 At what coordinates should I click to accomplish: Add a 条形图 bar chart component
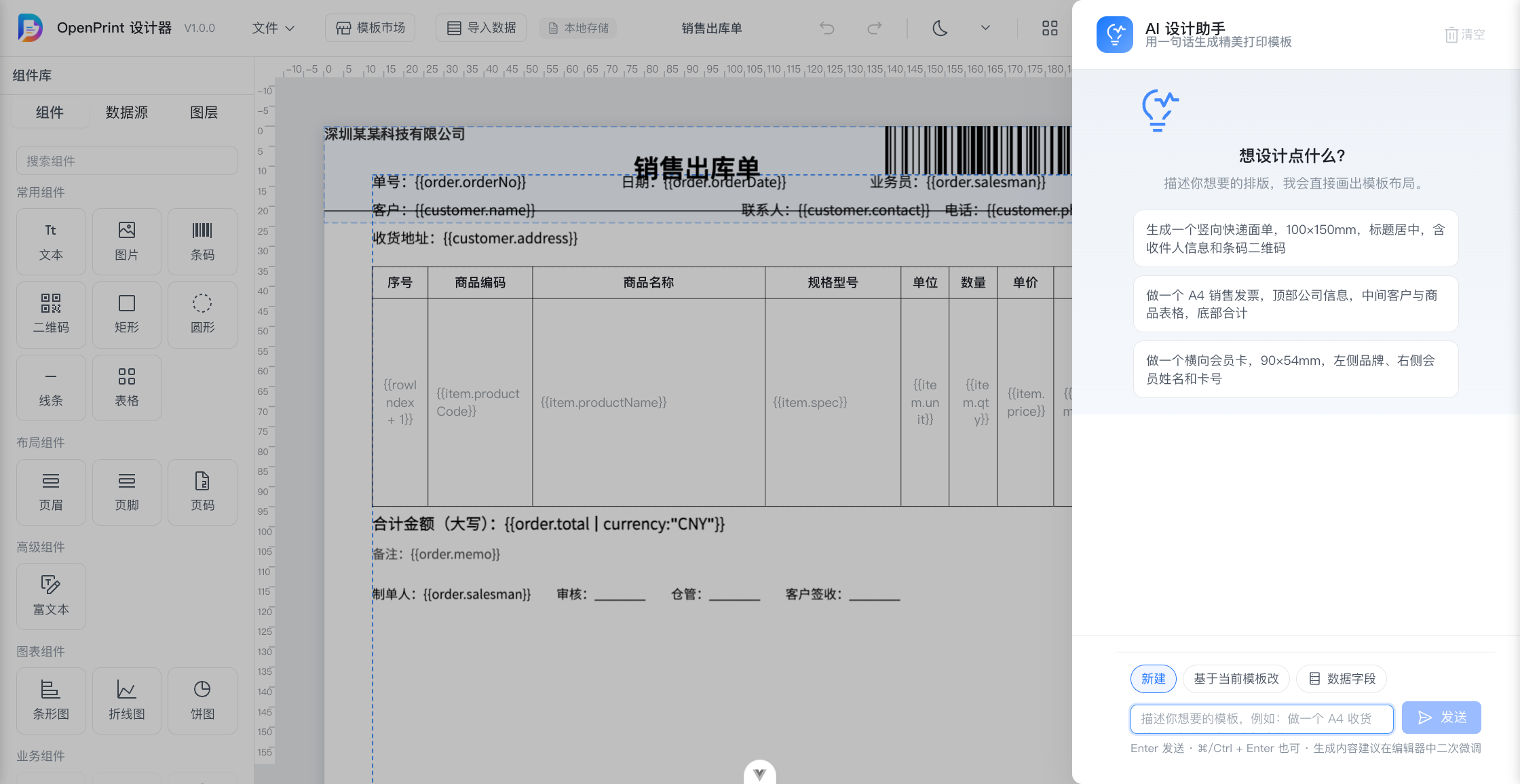point(51,701)
